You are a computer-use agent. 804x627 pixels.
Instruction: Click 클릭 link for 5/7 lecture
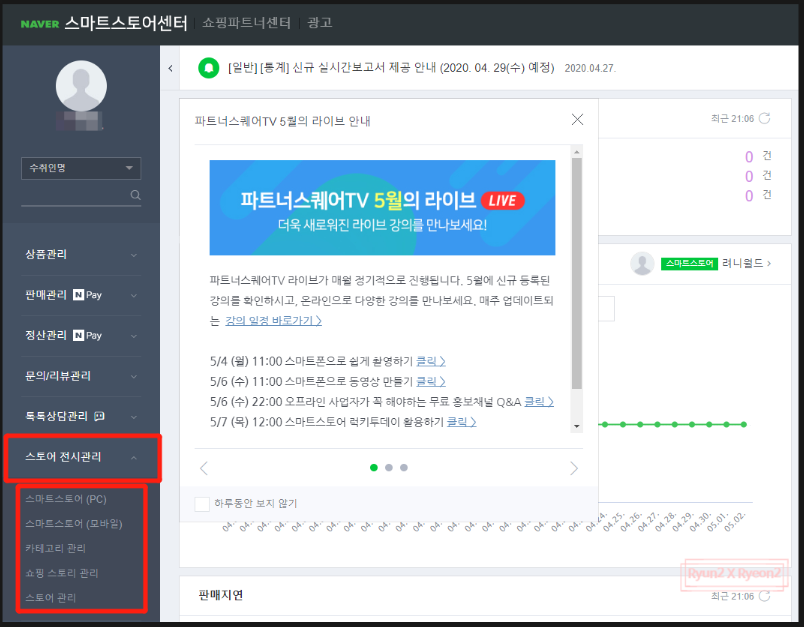click(461, 422)
